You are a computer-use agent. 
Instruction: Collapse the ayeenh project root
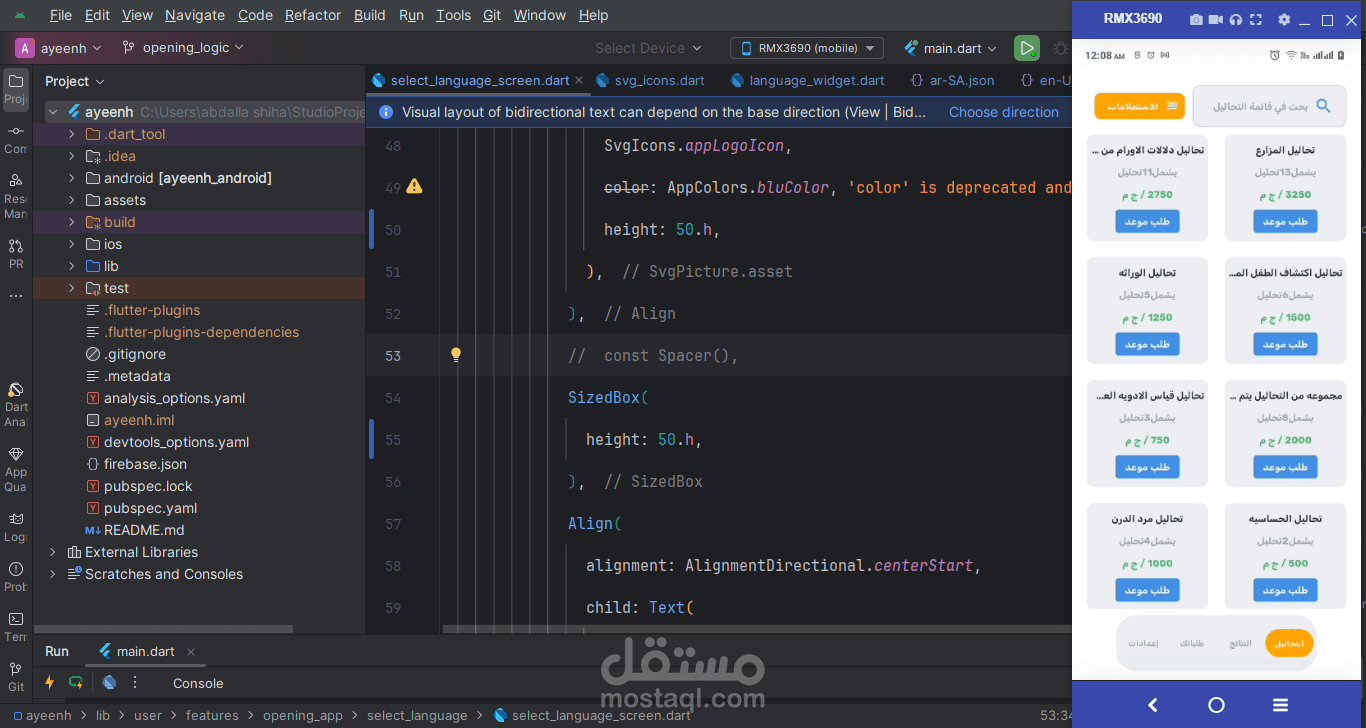tap(52, 112)
